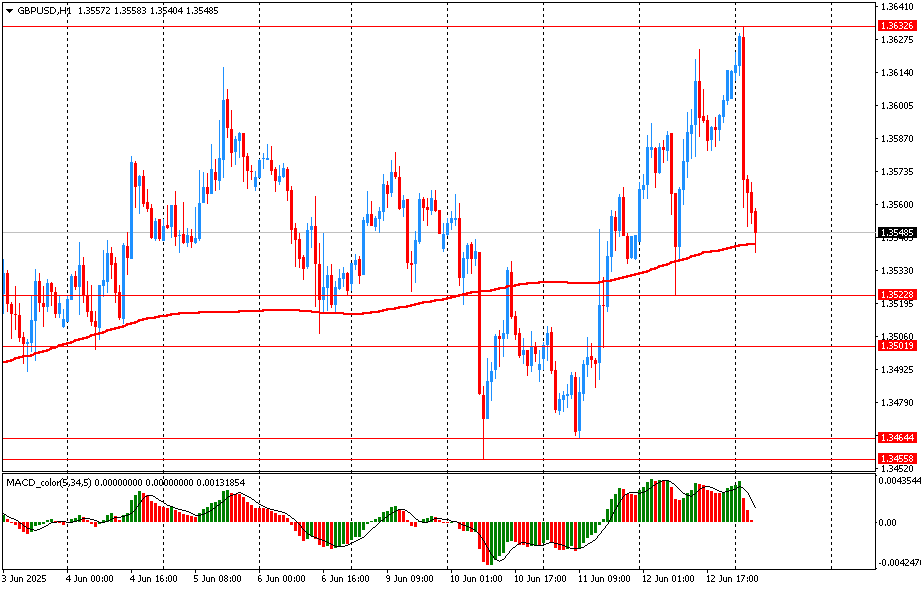The height and width of the screenshot is (590, 921).
Task: Click the red 1.36326 price label
Action: pyautogui.click(x=895, y=25)
